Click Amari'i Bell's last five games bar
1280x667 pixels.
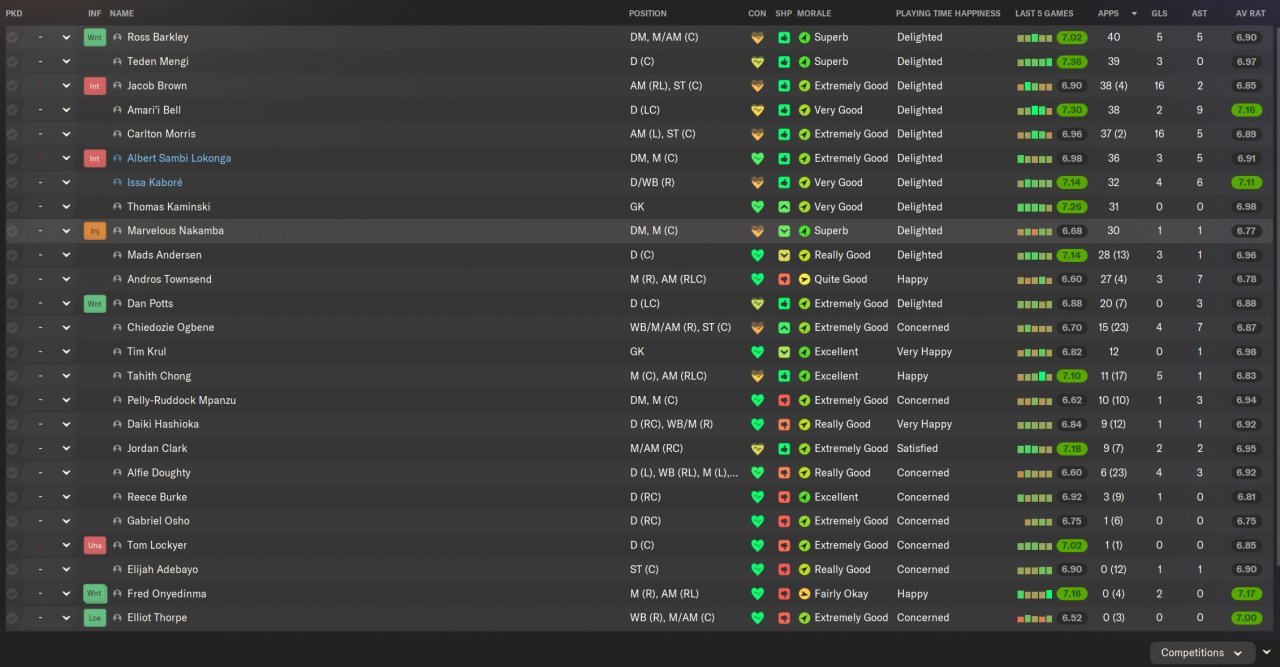[x=1034, y=110]
